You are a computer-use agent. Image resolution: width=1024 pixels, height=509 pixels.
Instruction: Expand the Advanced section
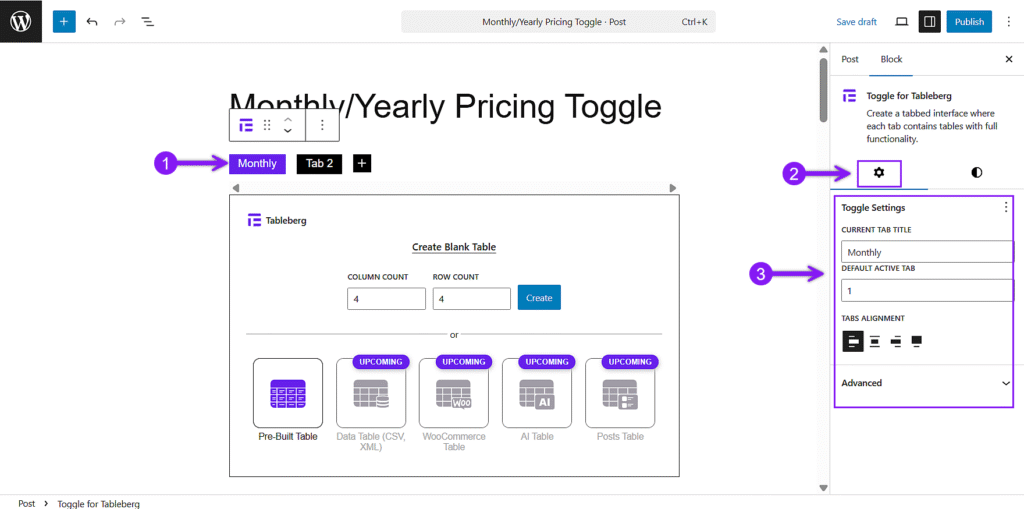pos(925,383)
